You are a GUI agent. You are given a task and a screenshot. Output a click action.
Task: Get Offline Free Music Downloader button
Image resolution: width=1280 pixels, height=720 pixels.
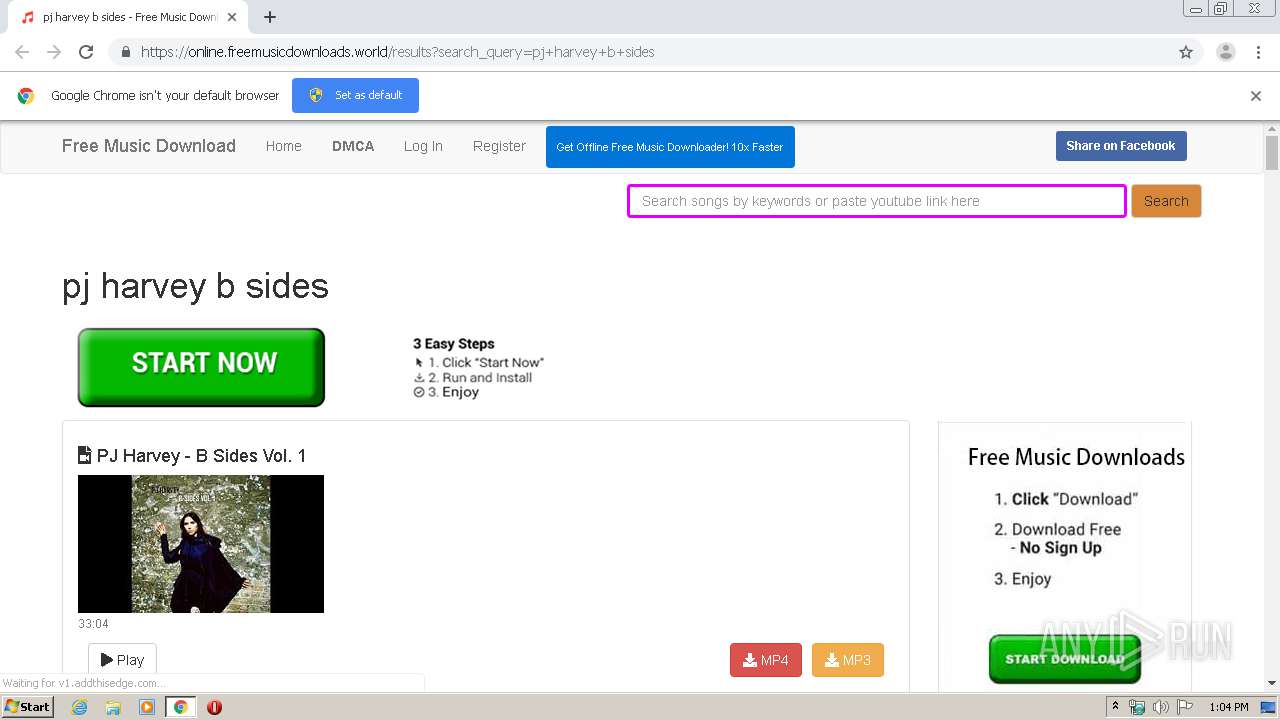click(x=670, y=147)
